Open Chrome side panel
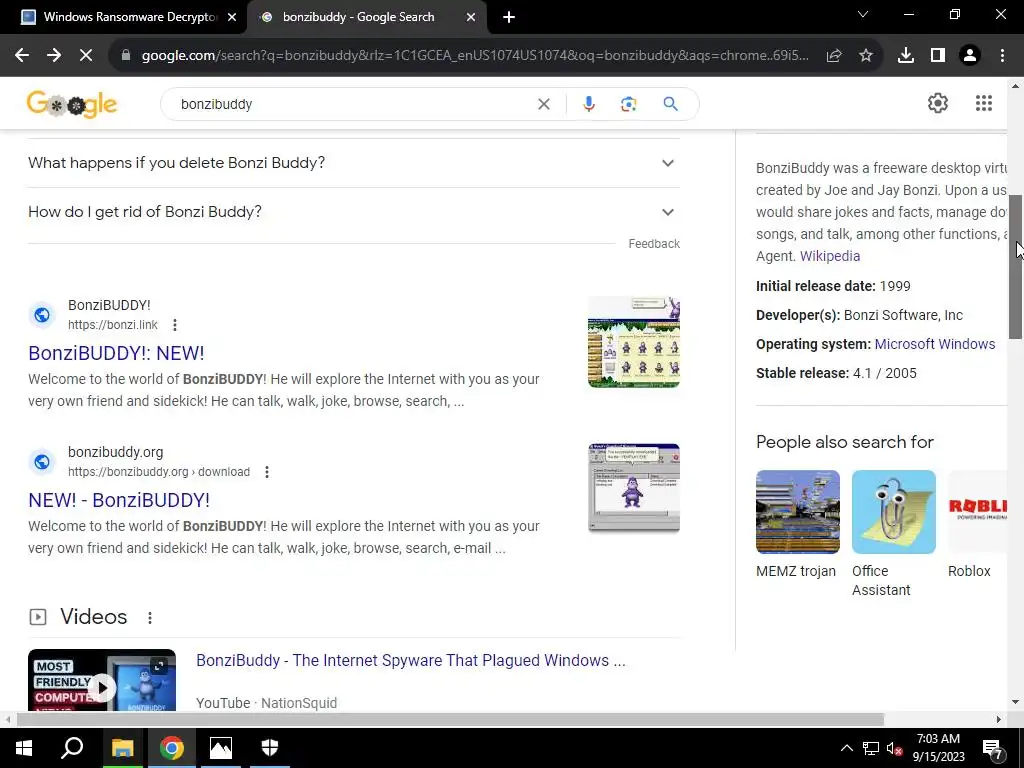 [938, 56]
